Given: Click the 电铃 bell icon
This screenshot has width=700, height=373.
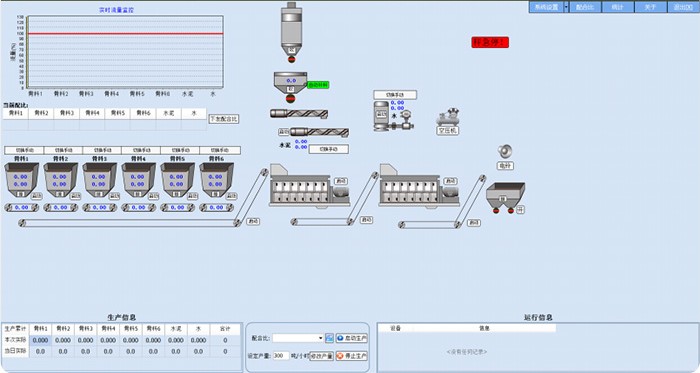Looking at the screenshot, I should [505, 152].
